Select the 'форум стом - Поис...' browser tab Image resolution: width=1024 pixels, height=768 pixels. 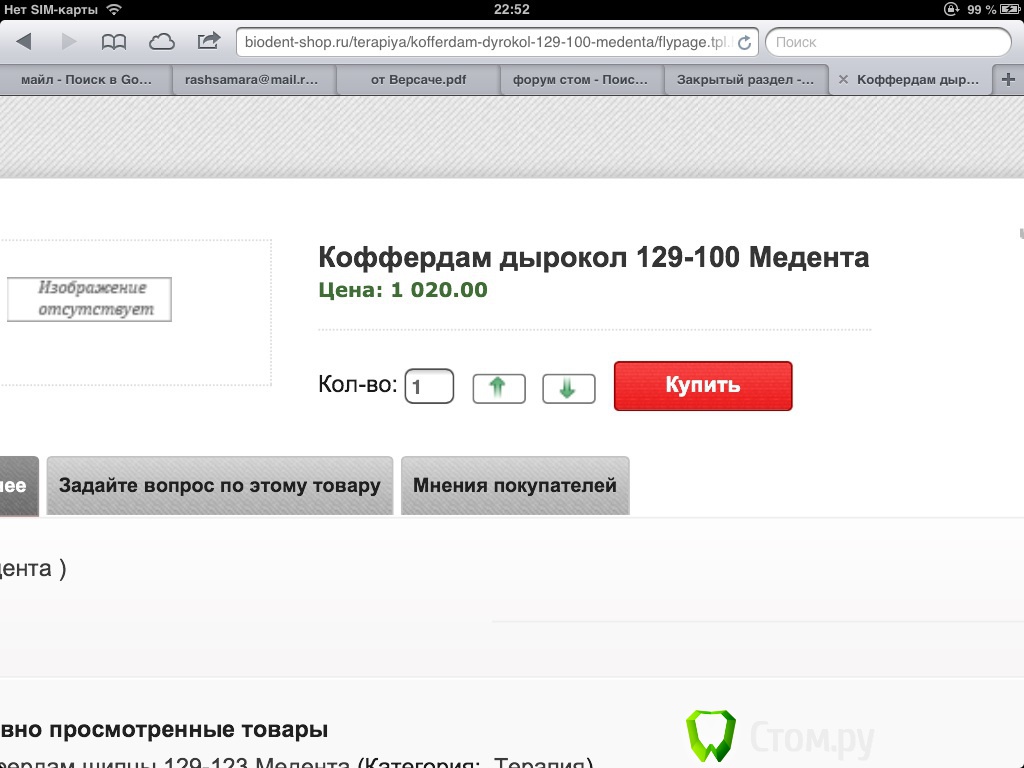[582, 80]
